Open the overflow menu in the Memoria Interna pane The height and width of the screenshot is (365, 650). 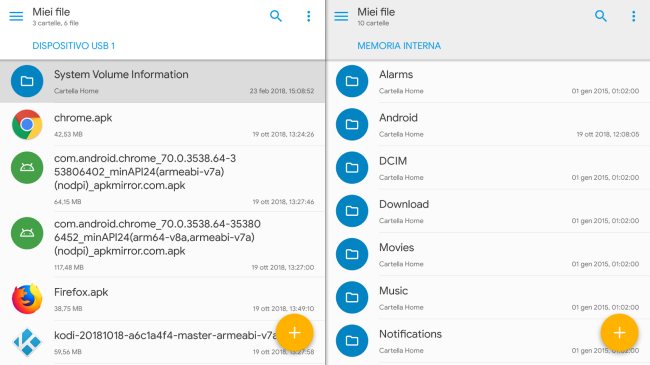[633, 16]
